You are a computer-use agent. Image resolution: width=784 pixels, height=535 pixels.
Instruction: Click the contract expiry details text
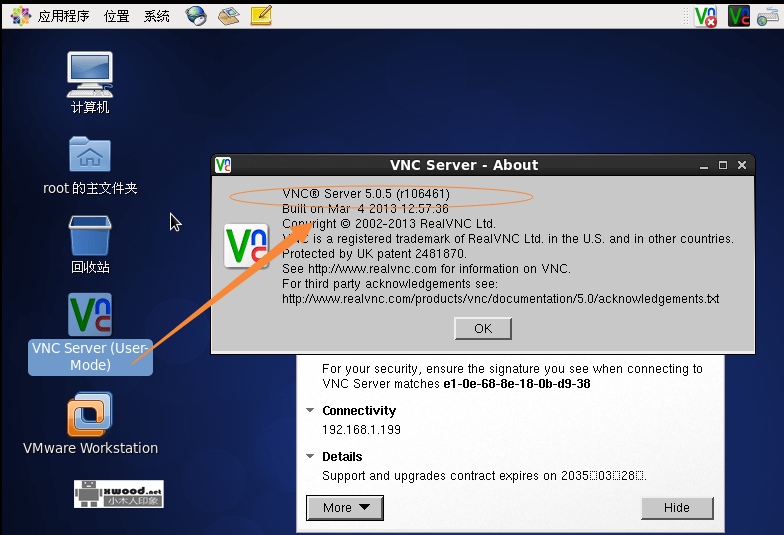pyautogui.click(x=484, y=476)
